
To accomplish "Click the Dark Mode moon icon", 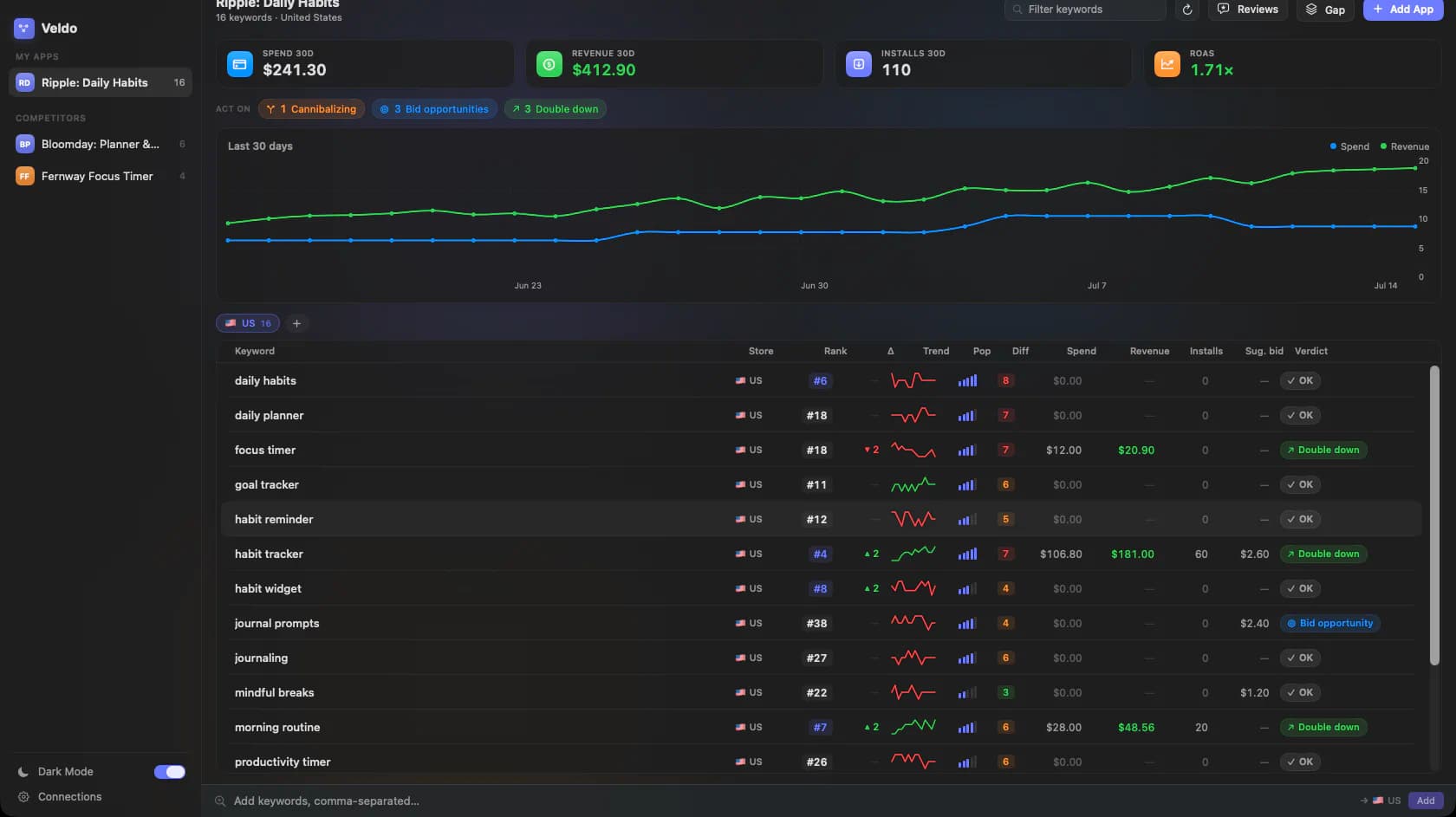I will [23, 772].
